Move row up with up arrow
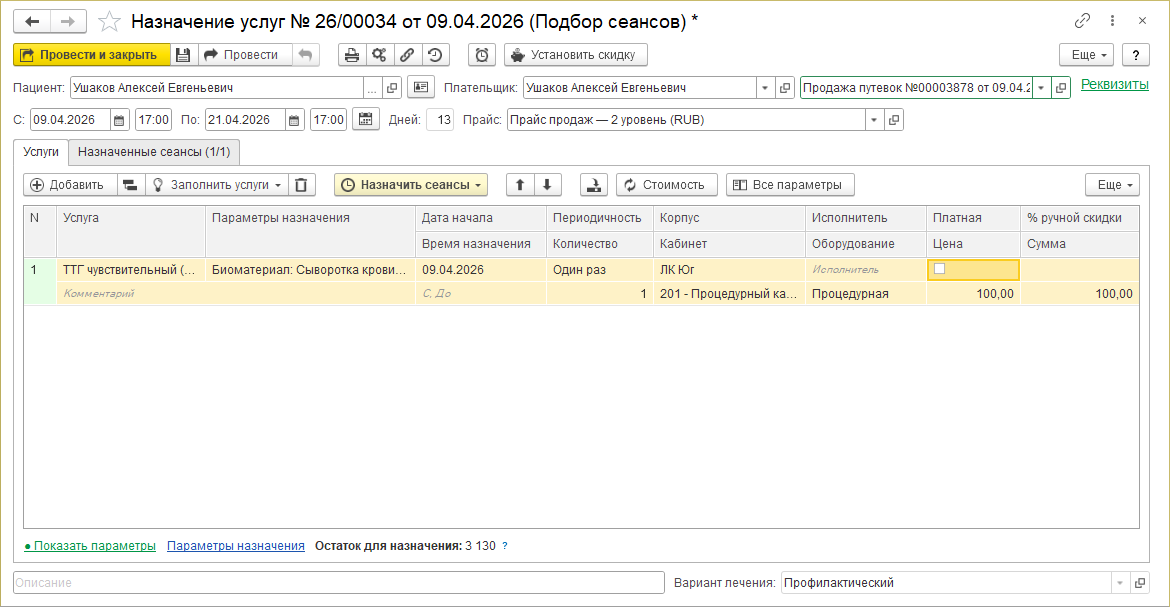1170x607 pixels. pos(520,184)
